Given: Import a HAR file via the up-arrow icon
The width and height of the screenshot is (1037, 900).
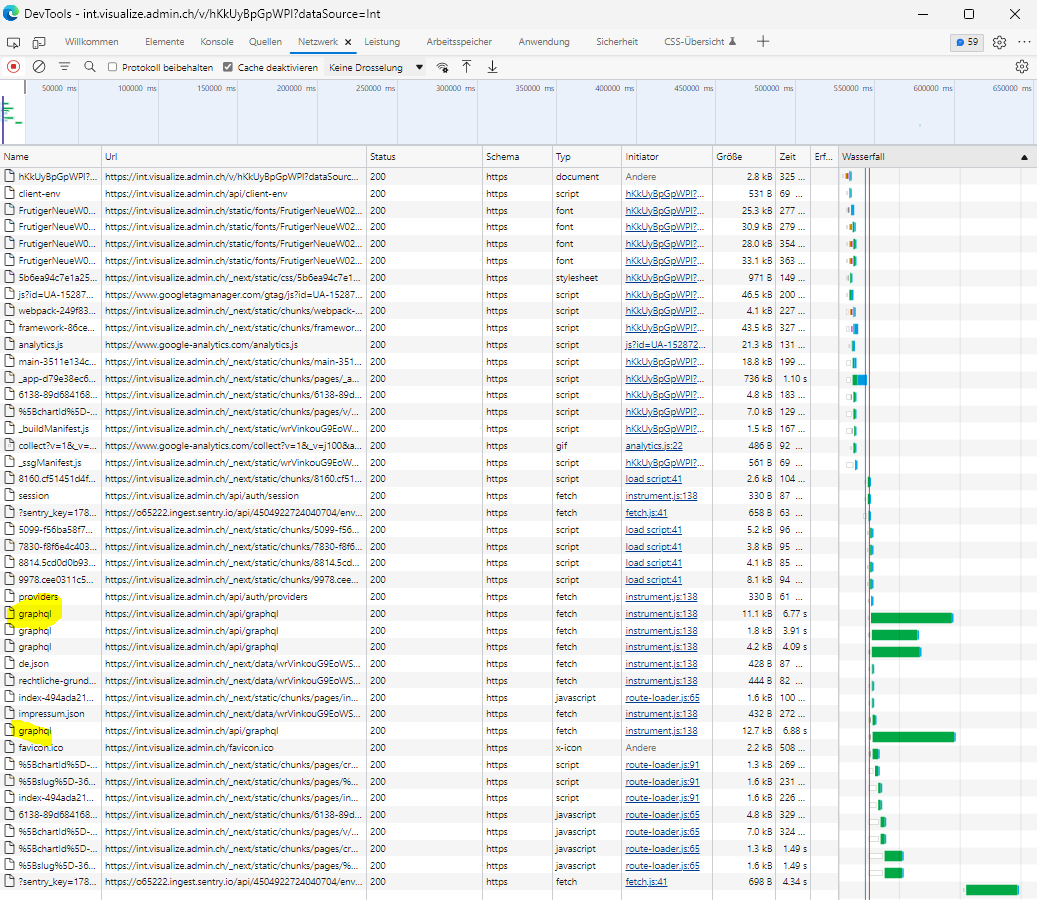Looking at the screenshot, I should 468,67.
